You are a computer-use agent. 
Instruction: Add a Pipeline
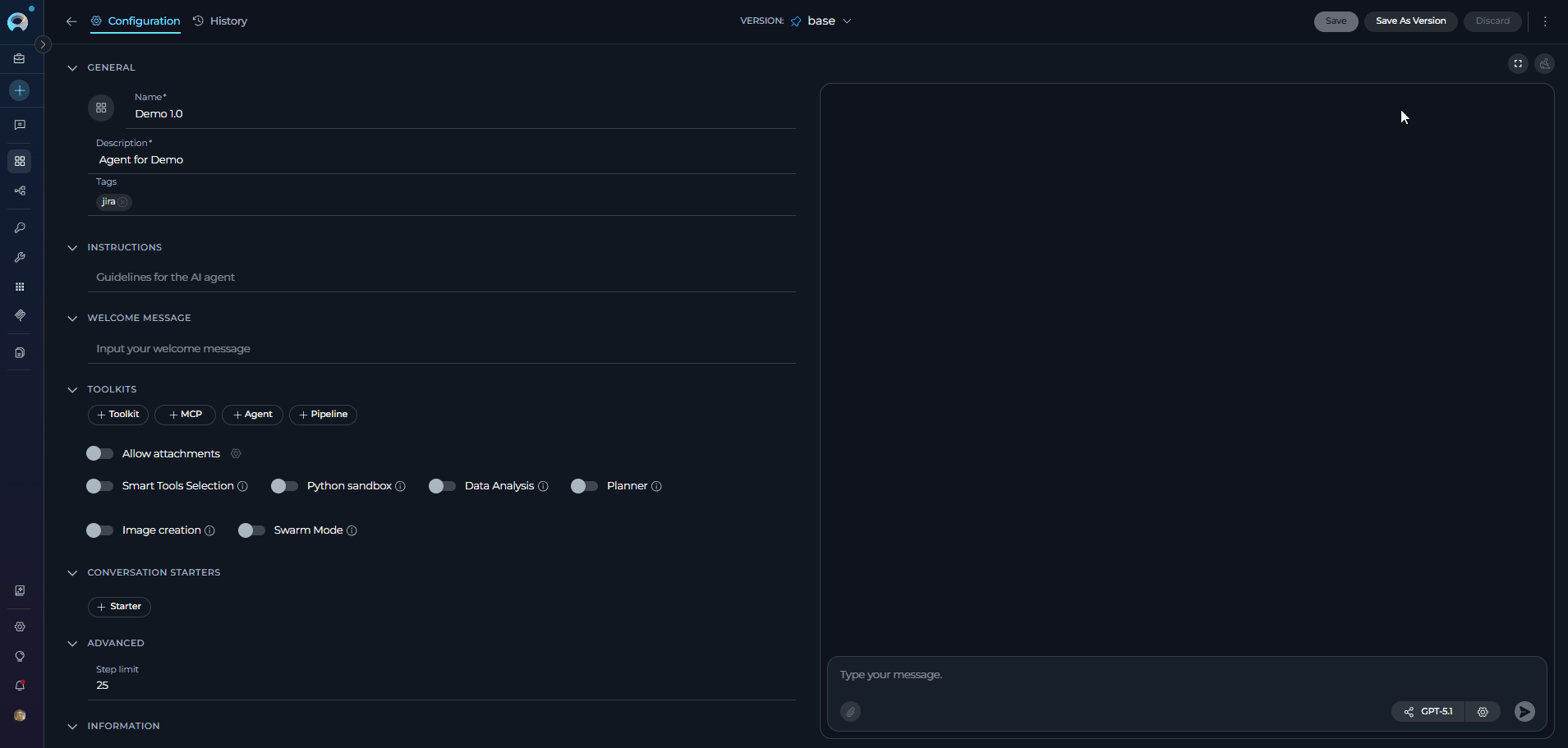point(323,415)
